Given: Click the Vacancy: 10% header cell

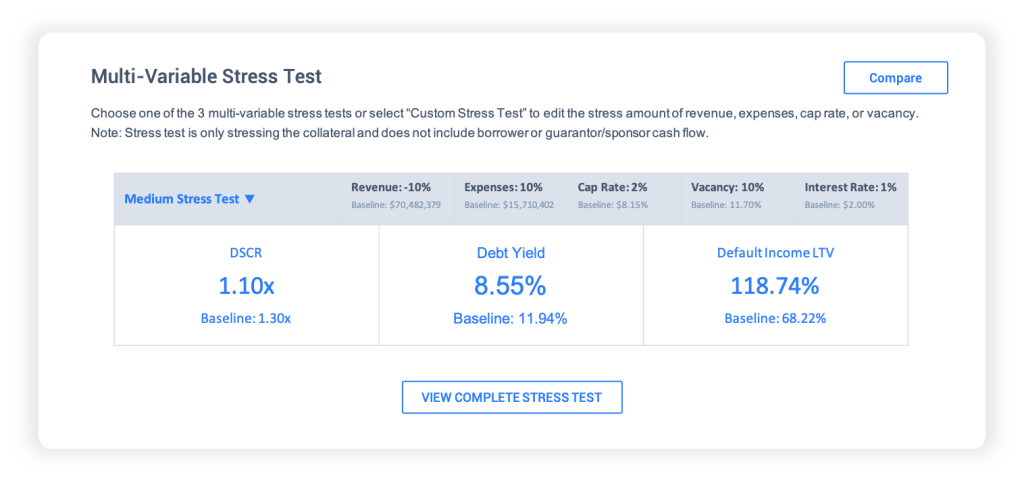Looking at the screenshot, I should pyautogui.click(x=737, y=194).
